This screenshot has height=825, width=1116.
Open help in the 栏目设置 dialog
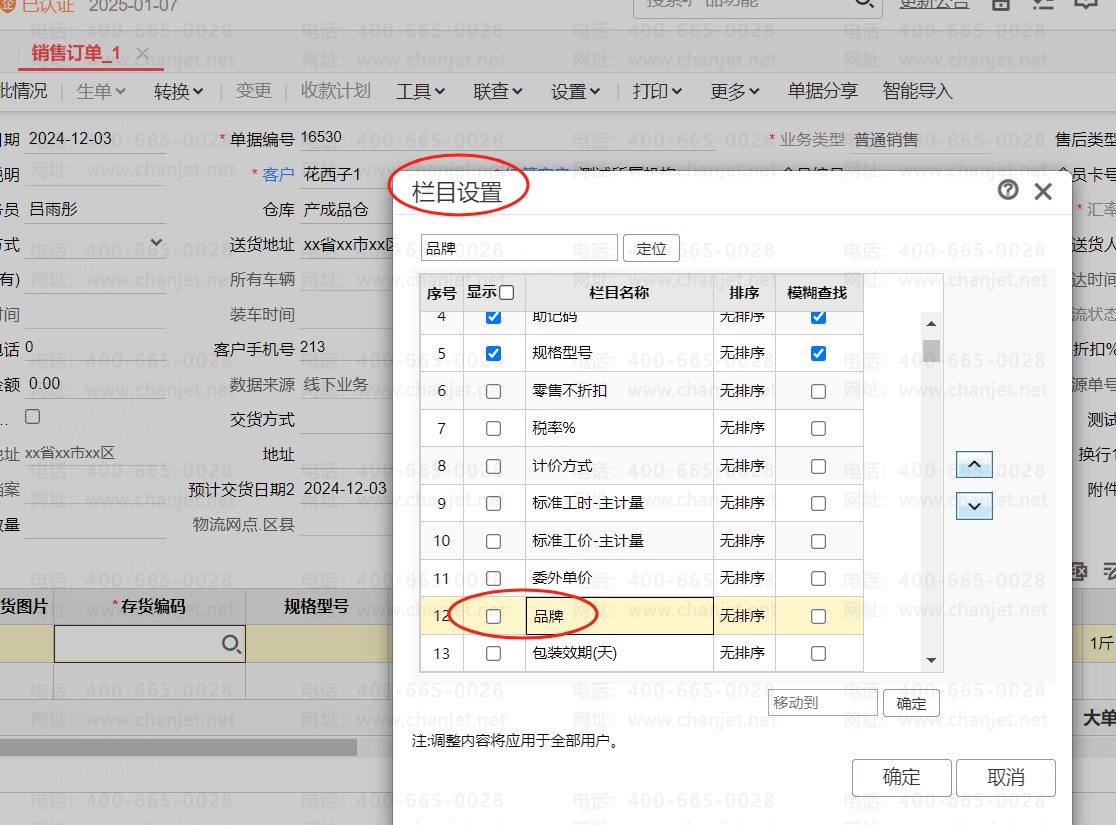[x=1008, y=190]
